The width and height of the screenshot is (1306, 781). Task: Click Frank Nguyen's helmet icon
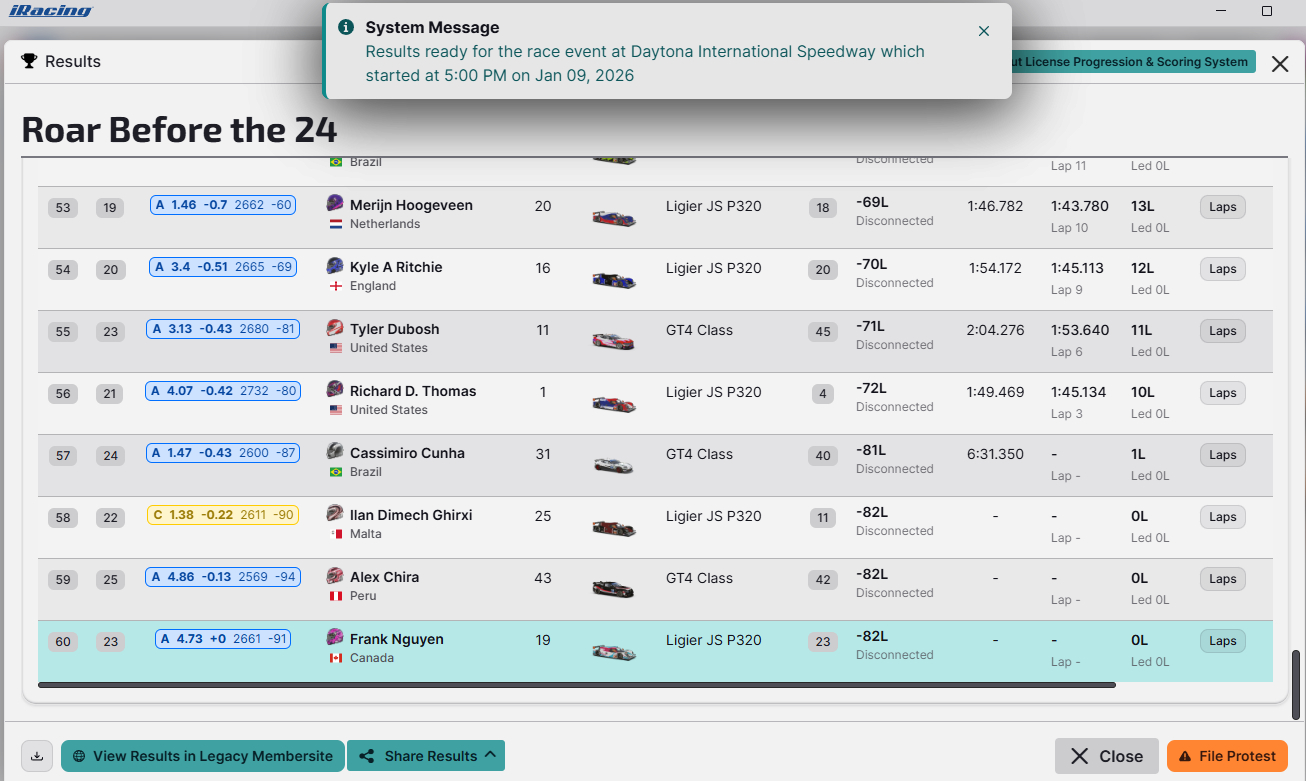[x=335, y=638]
